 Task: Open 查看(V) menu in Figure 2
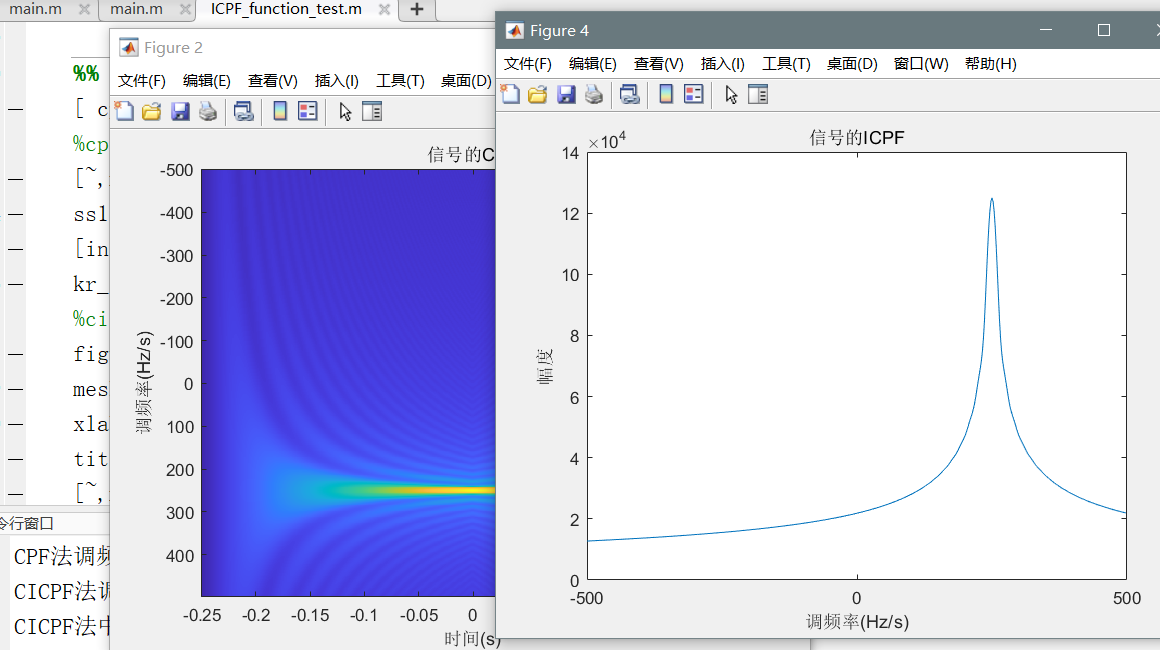(x=272, y=81)
